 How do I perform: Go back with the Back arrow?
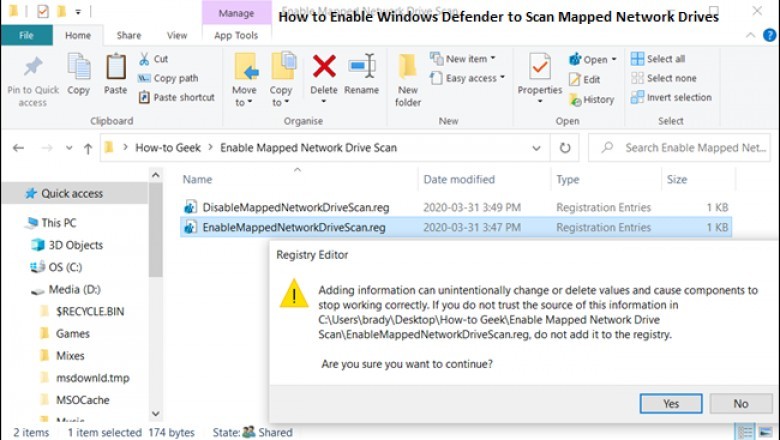click(18, 148)
